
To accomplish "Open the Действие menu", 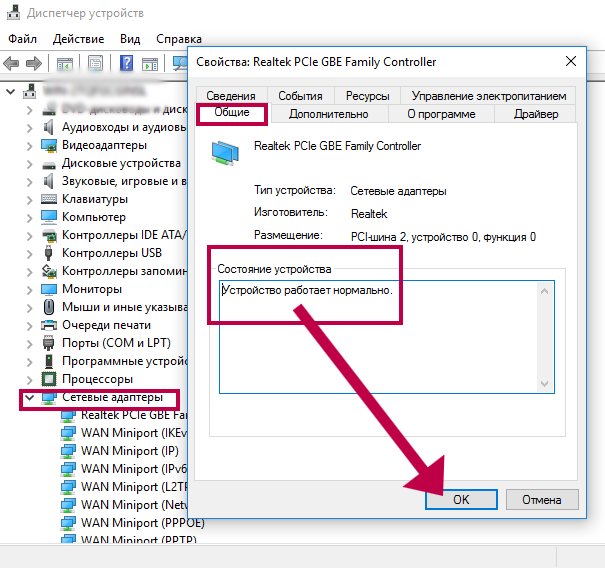I will 78,39.
